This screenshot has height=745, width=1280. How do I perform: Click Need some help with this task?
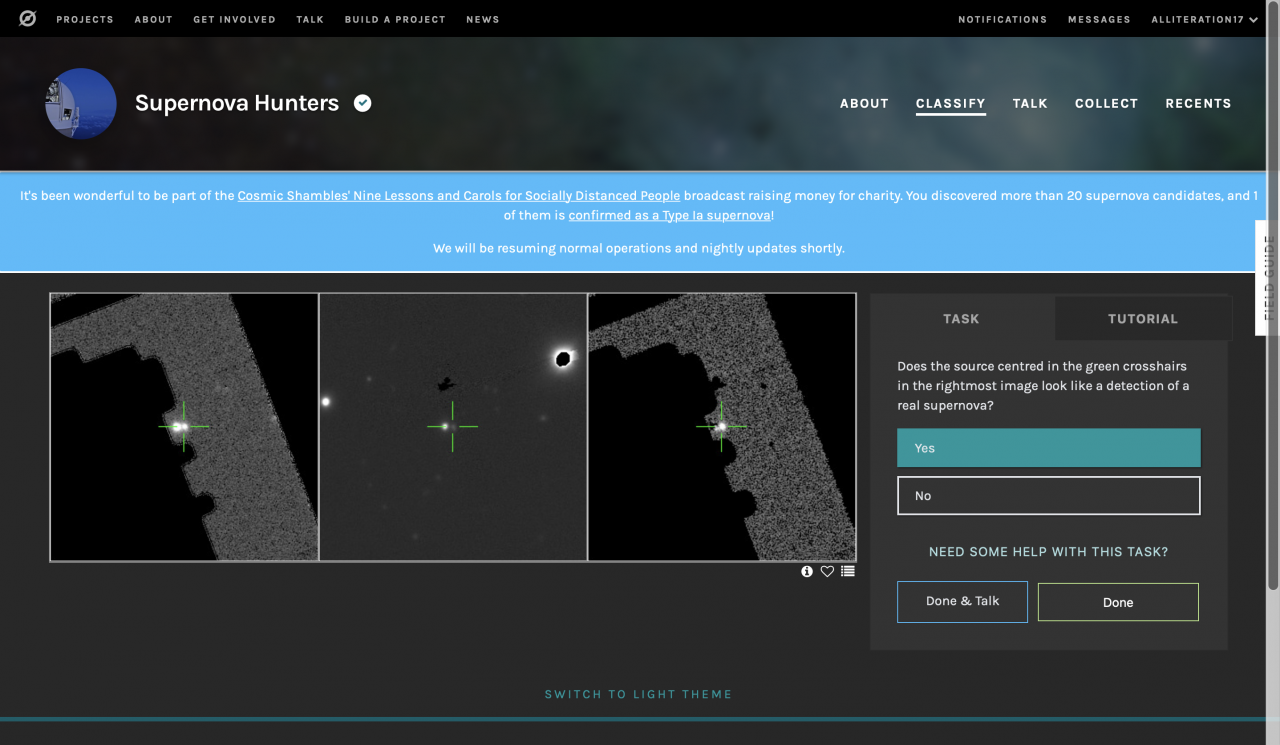[x=1048, y=551]
